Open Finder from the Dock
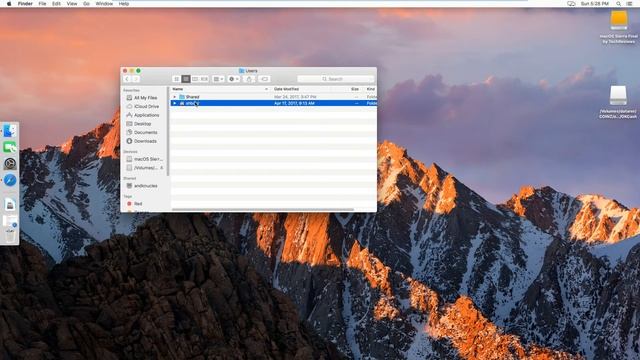 tap(10, 131)
